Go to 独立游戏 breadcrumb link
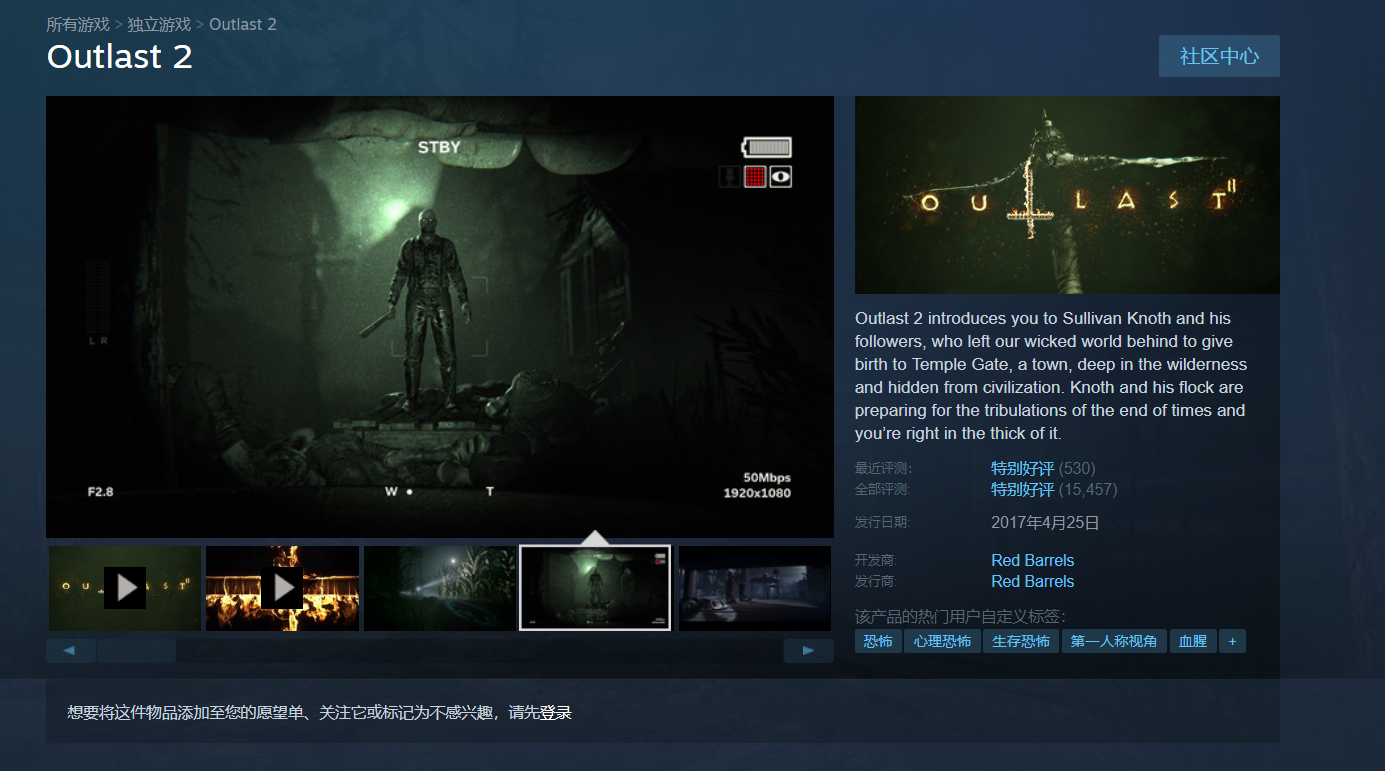This screenshot has height=771, width=1385. pos(159,24)
